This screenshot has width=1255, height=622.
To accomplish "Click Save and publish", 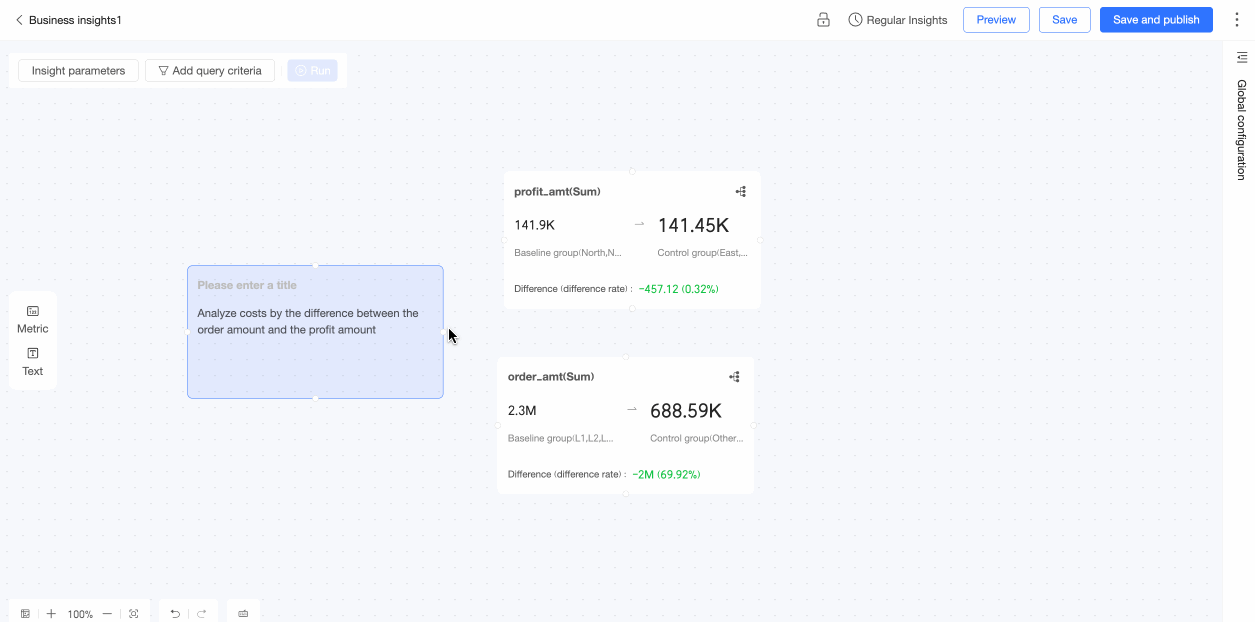I will click(x=1156, y=20).
